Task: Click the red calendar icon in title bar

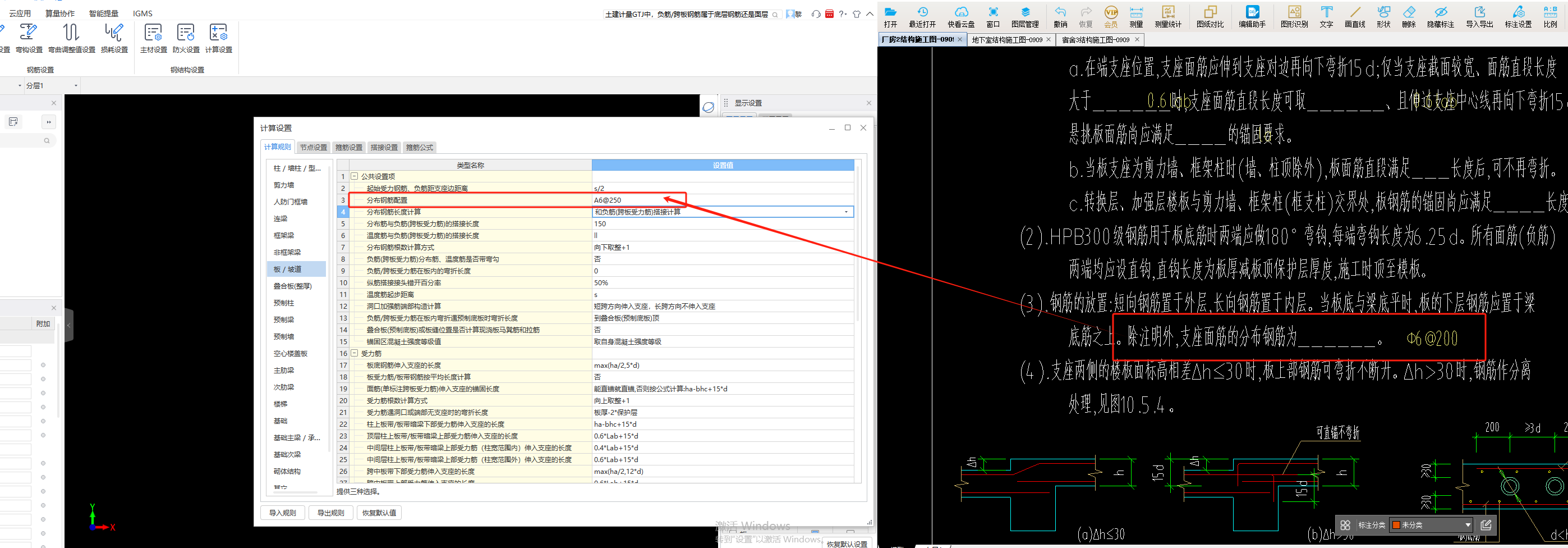Action: pos(829,13)
